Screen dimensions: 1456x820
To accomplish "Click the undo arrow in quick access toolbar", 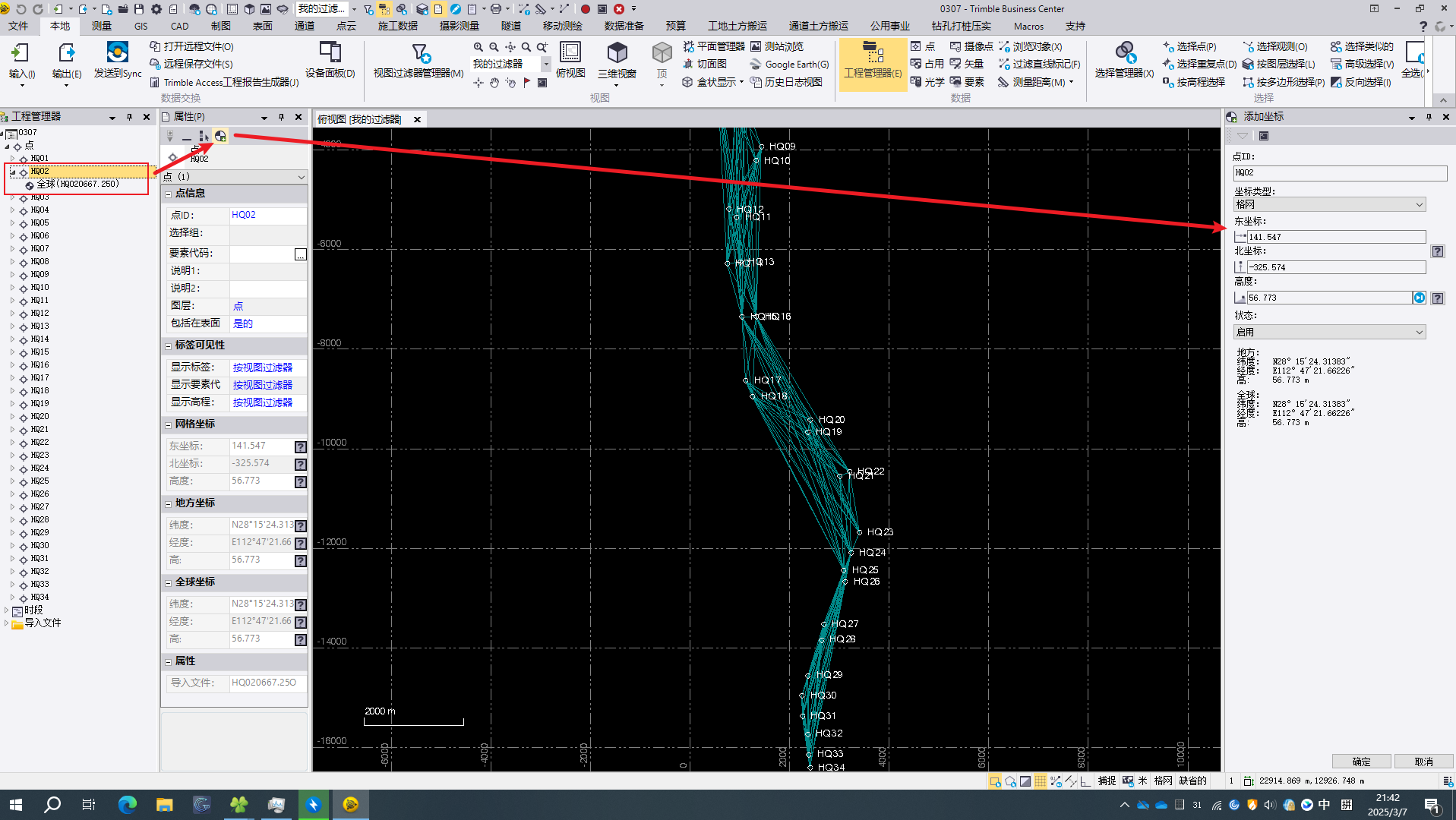I will coord(21,9).
